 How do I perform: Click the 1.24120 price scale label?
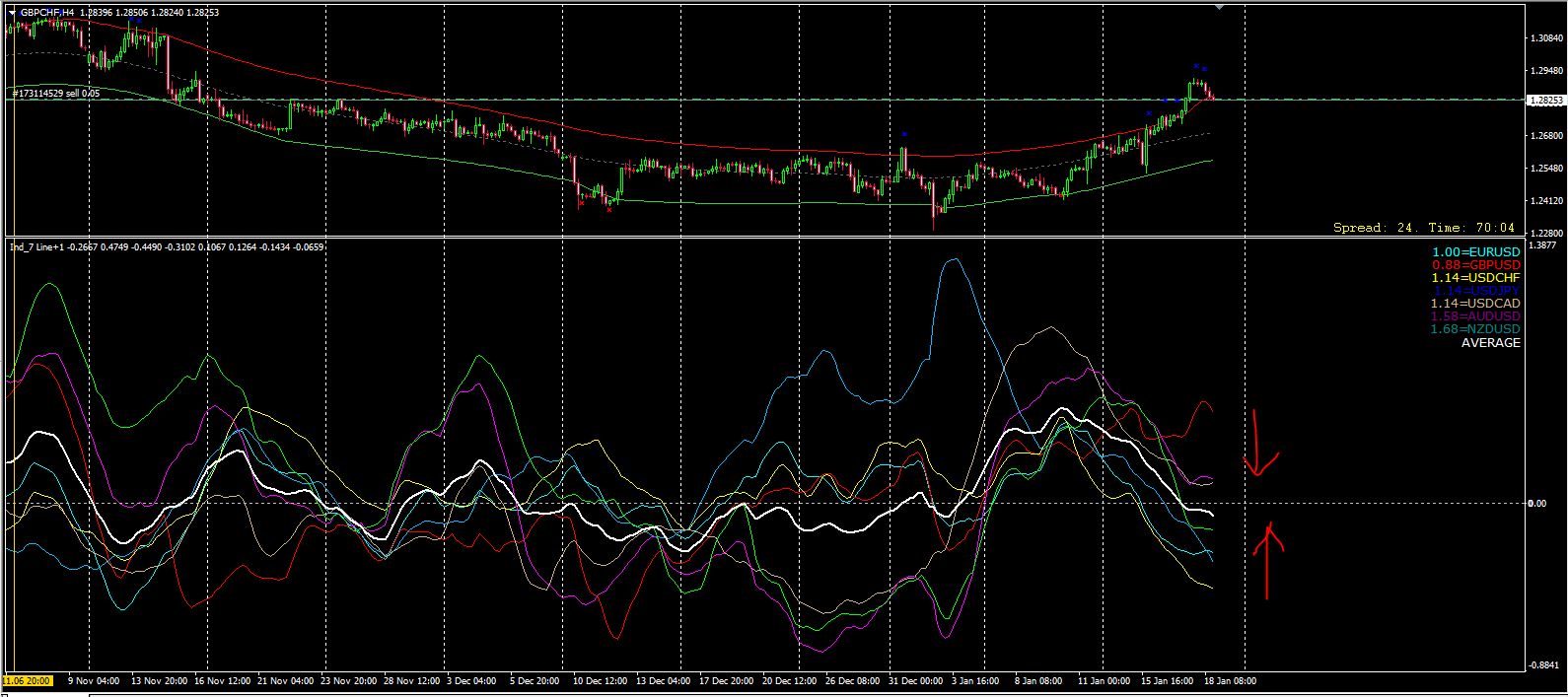tap(1546, 200)
